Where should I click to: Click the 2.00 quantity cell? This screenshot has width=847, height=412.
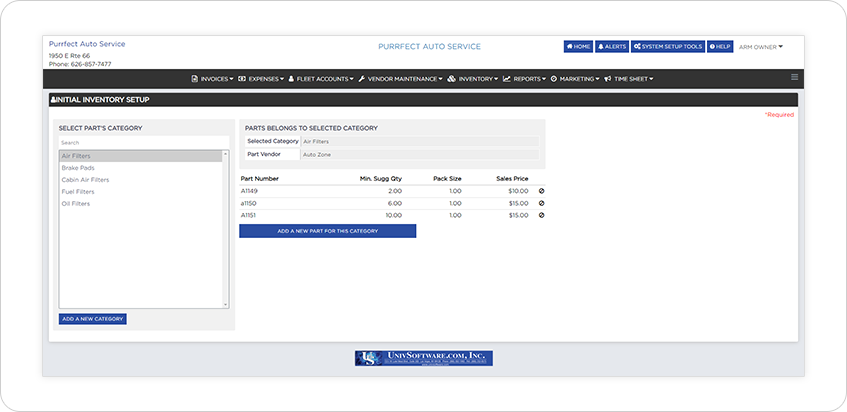394,191
